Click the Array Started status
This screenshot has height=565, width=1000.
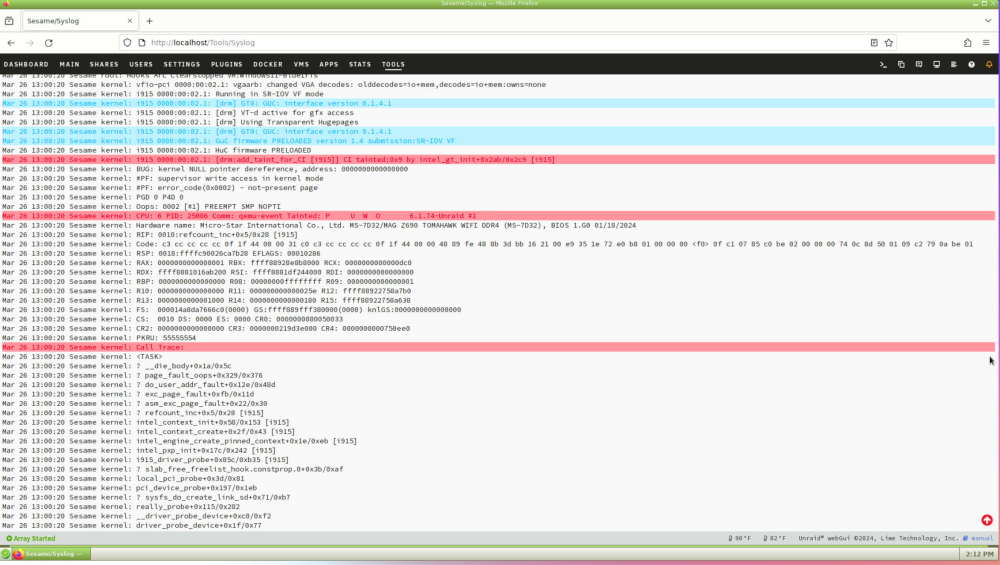click(31, 538)
